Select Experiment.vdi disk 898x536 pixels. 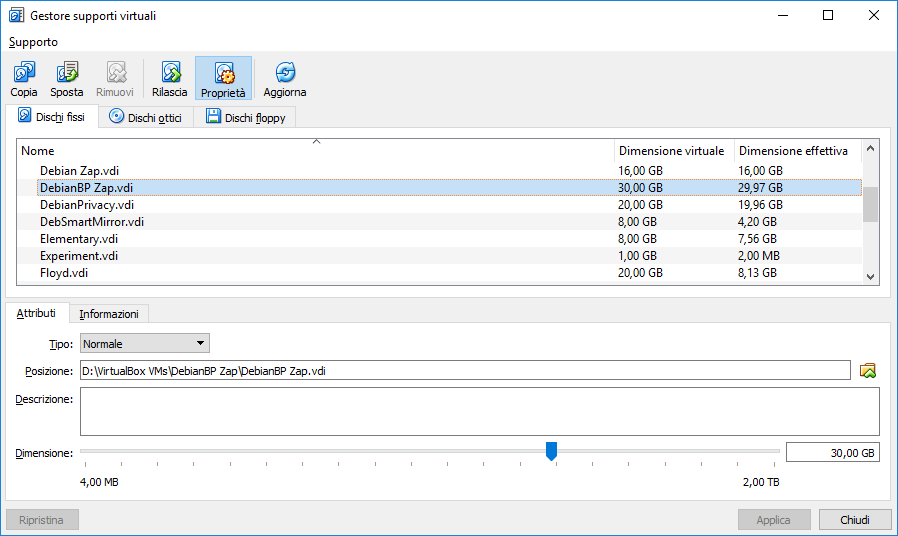click(x=439, y=256)
